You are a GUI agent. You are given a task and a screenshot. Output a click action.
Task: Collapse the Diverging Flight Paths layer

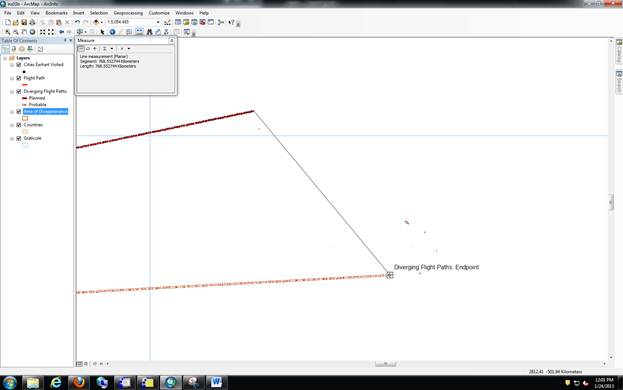(12, 92)
